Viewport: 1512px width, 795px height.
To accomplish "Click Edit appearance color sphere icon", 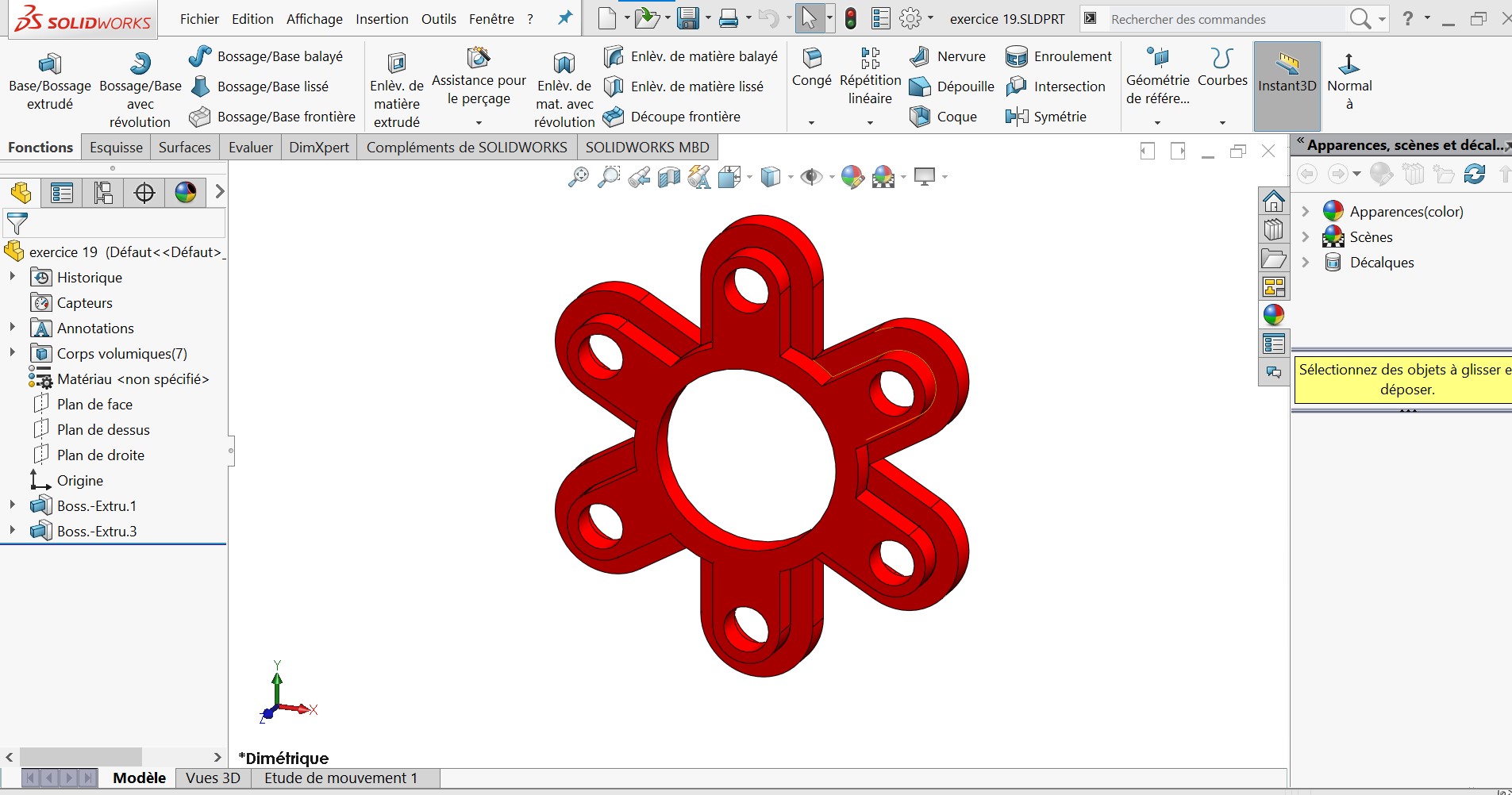I will point(852,177).
